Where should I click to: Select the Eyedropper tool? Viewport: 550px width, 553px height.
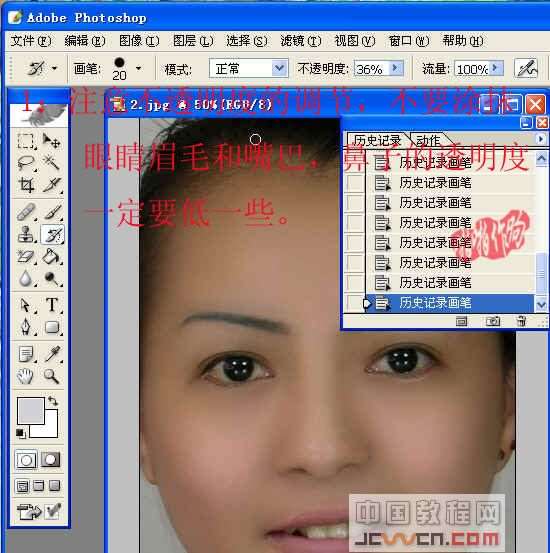[52, 354]
